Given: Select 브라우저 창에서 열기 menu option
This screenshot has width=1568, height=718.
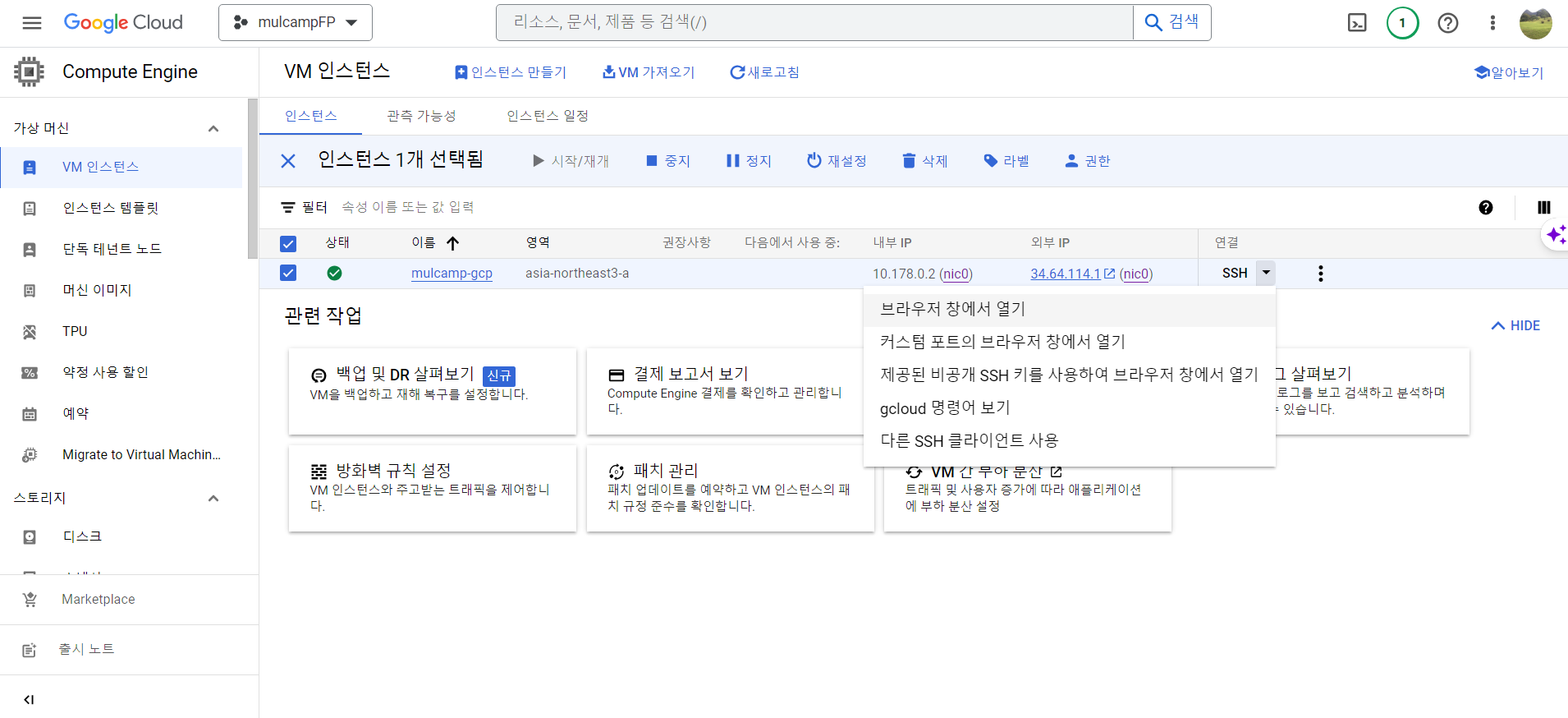Looking at the screenshot, I should pos(1070,310).
